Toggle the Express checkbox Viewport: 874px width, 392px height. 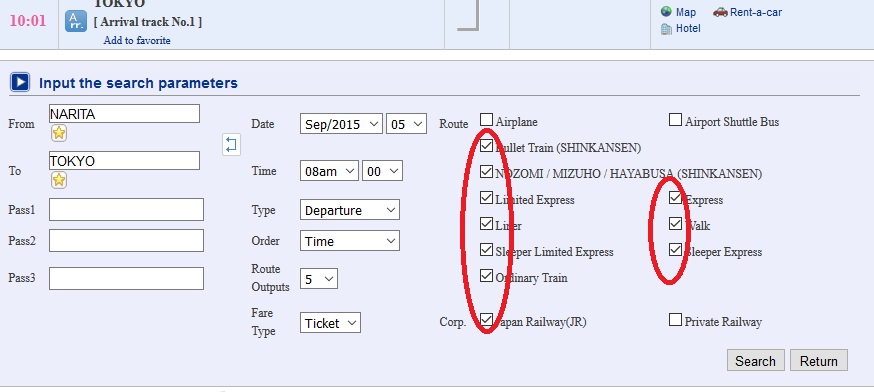click(x=676, y=198)
